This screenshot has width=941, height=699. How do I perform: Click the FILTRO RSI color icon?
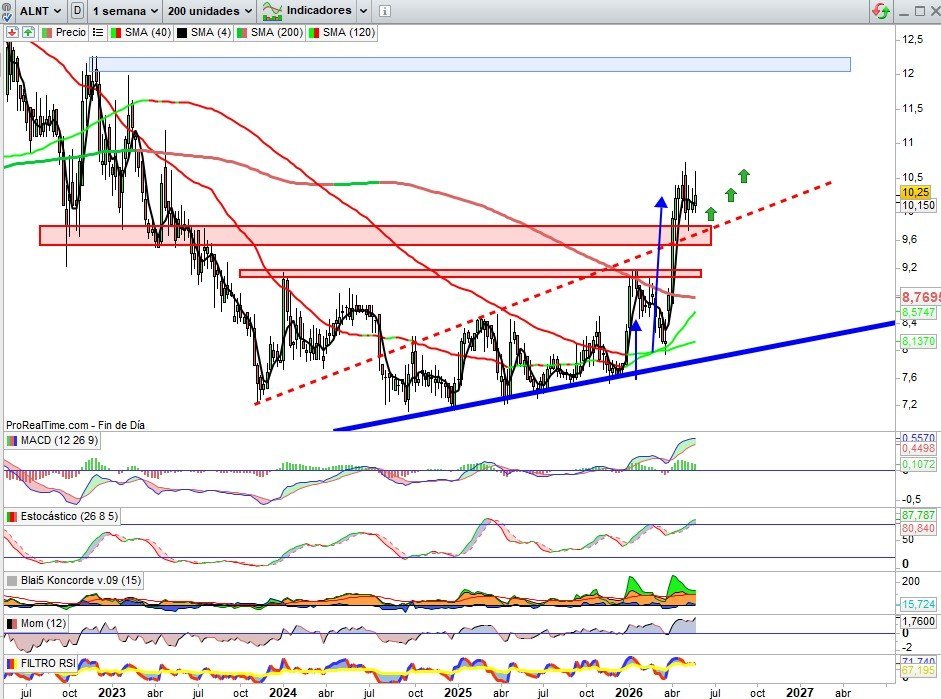[x=11, y=663]
